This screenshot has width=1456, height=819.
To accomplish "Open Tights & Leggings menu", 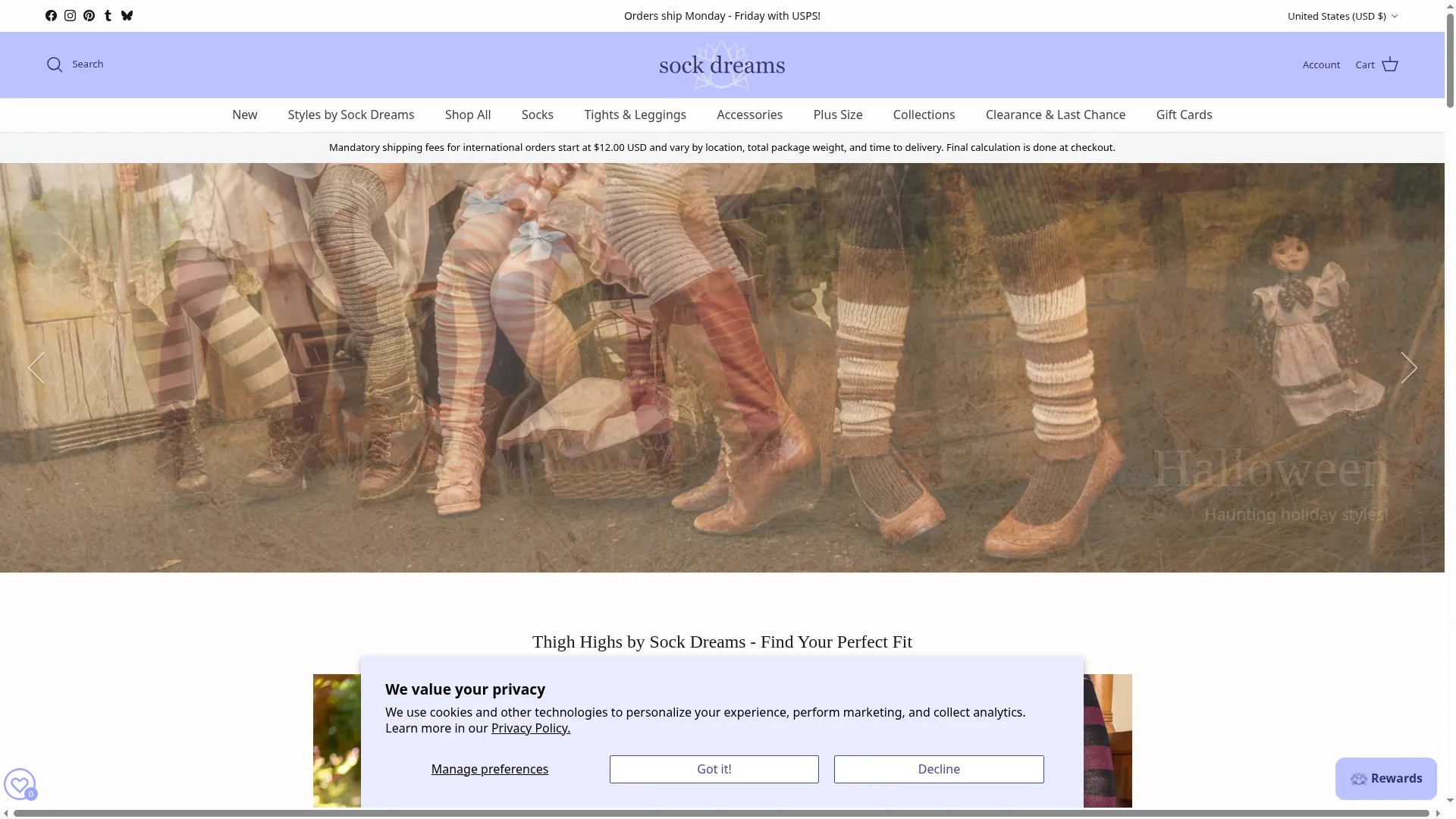I will coord(635,115).
